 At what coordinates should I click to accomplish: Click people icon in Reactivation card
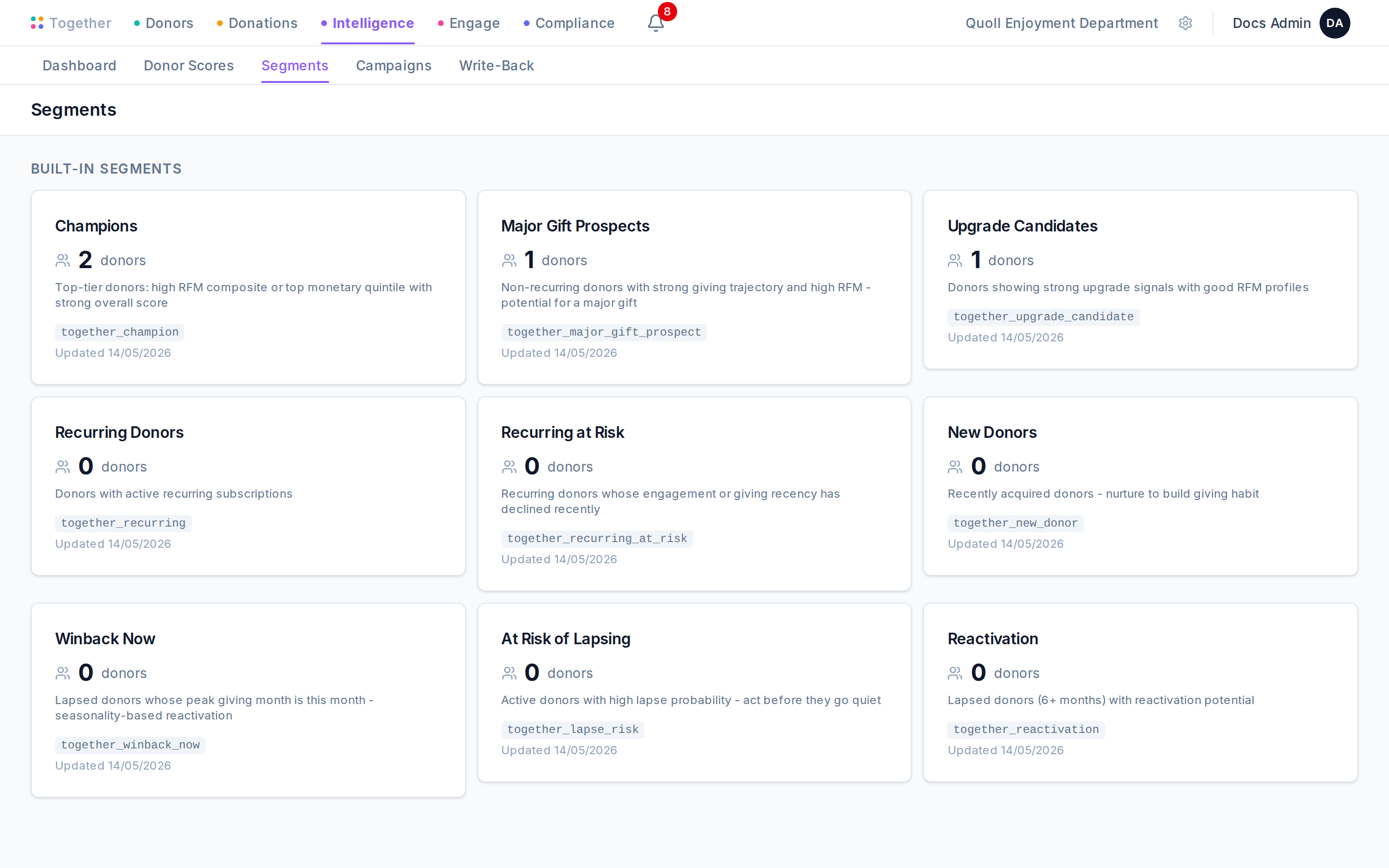pyautogui.click(x=955, y=673)
